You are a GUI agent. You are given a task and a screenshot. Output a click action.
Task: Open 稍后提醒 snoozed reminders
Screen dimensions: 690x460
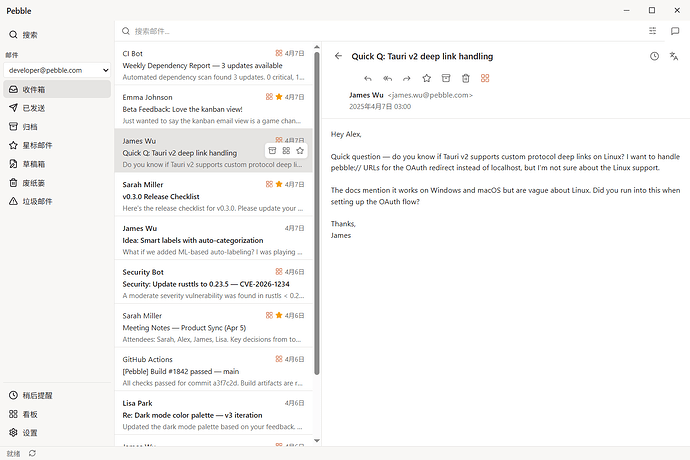pos(57,395)
